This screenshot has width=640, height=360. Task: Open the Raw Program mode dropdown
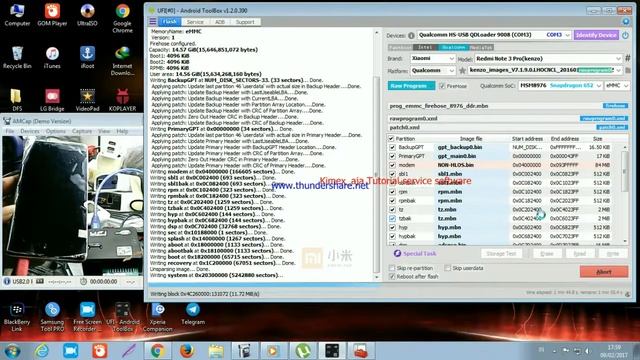[x=411, y=86]
